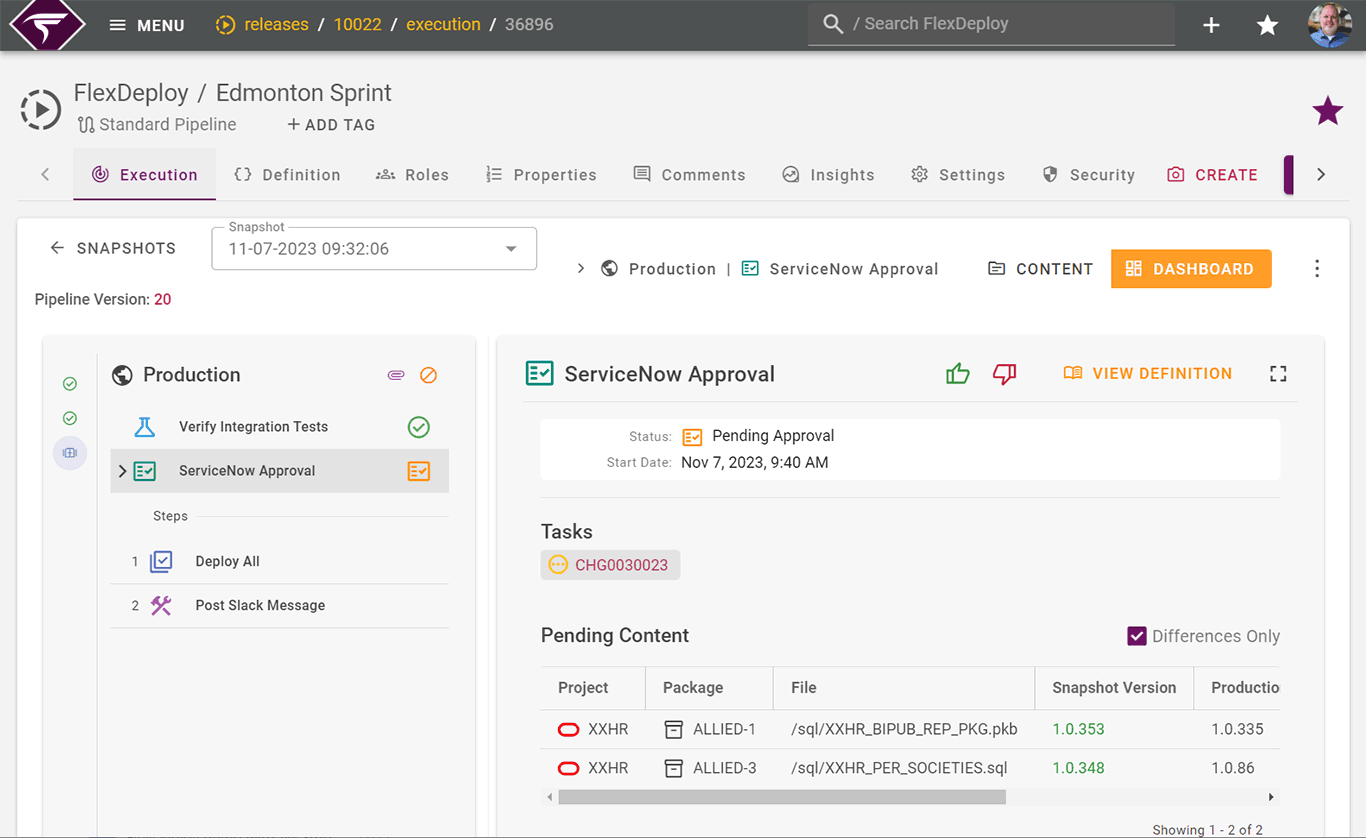Image resolution: width=1366 pixels, height=838 pixels.
Task: Click ALLIED-1 package cell
Action: pos(711,730)
